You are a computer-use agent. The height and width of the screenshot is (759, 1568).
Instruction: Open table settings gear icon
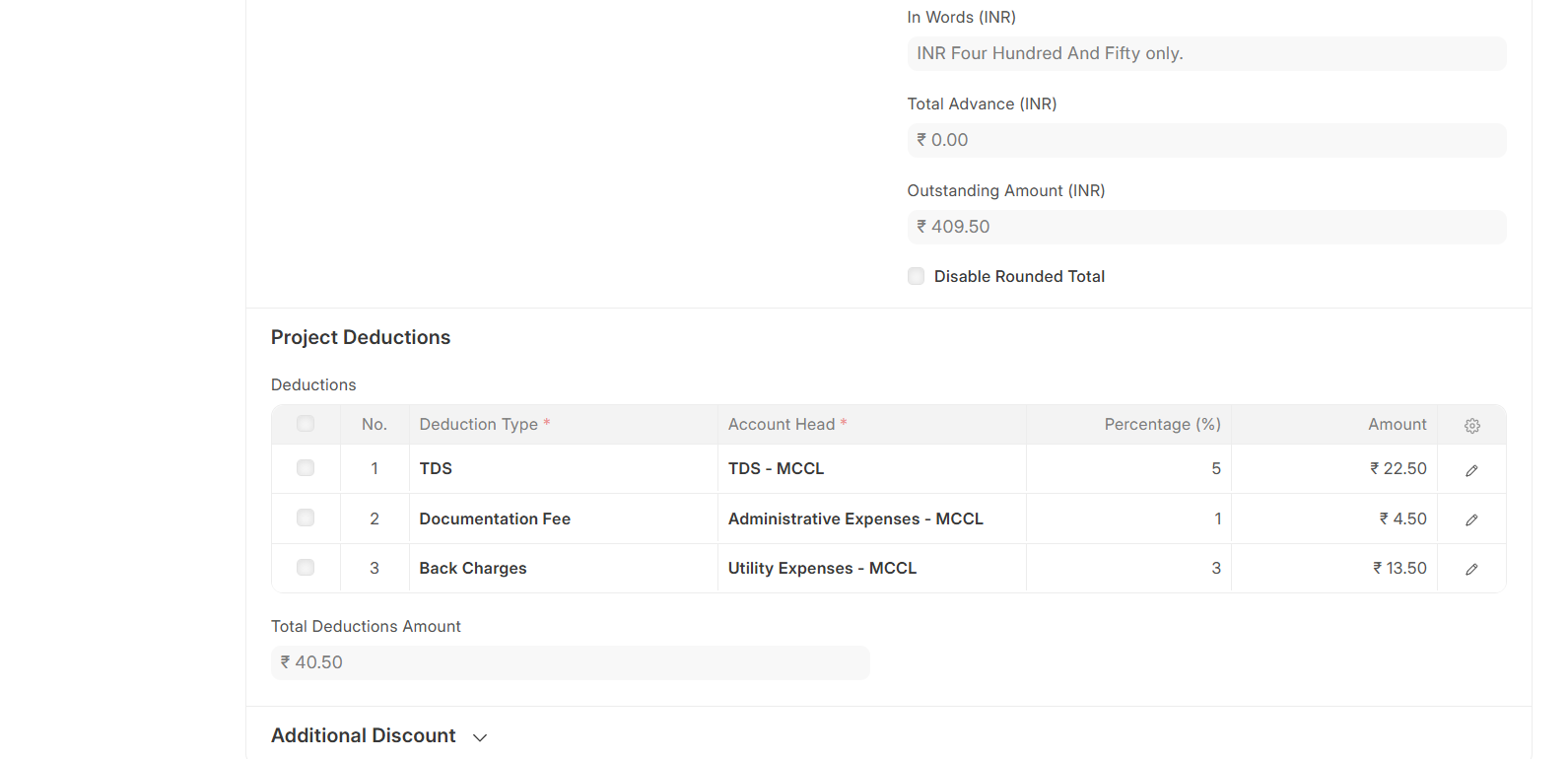pyautogui.click(x=1471, y=426)
